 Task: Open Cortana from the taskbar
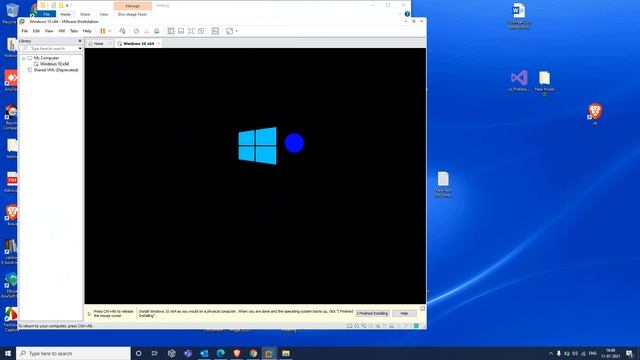point(138,353)
